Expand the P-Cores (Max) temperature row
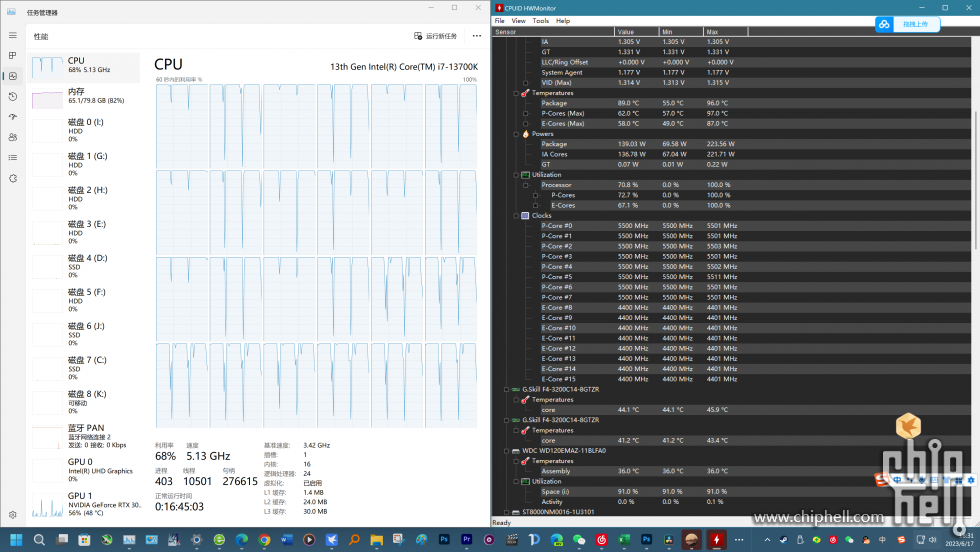This screenshot has height=552, width=980. coord(526,114)
